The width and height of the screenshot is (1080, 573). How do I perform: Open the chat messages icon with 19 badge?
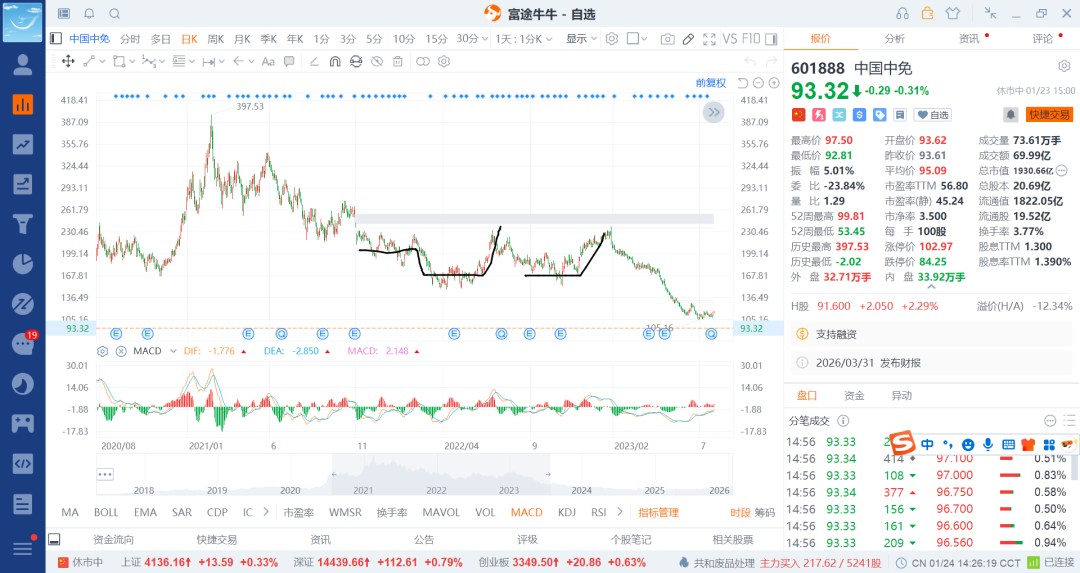tap(23, 344)
